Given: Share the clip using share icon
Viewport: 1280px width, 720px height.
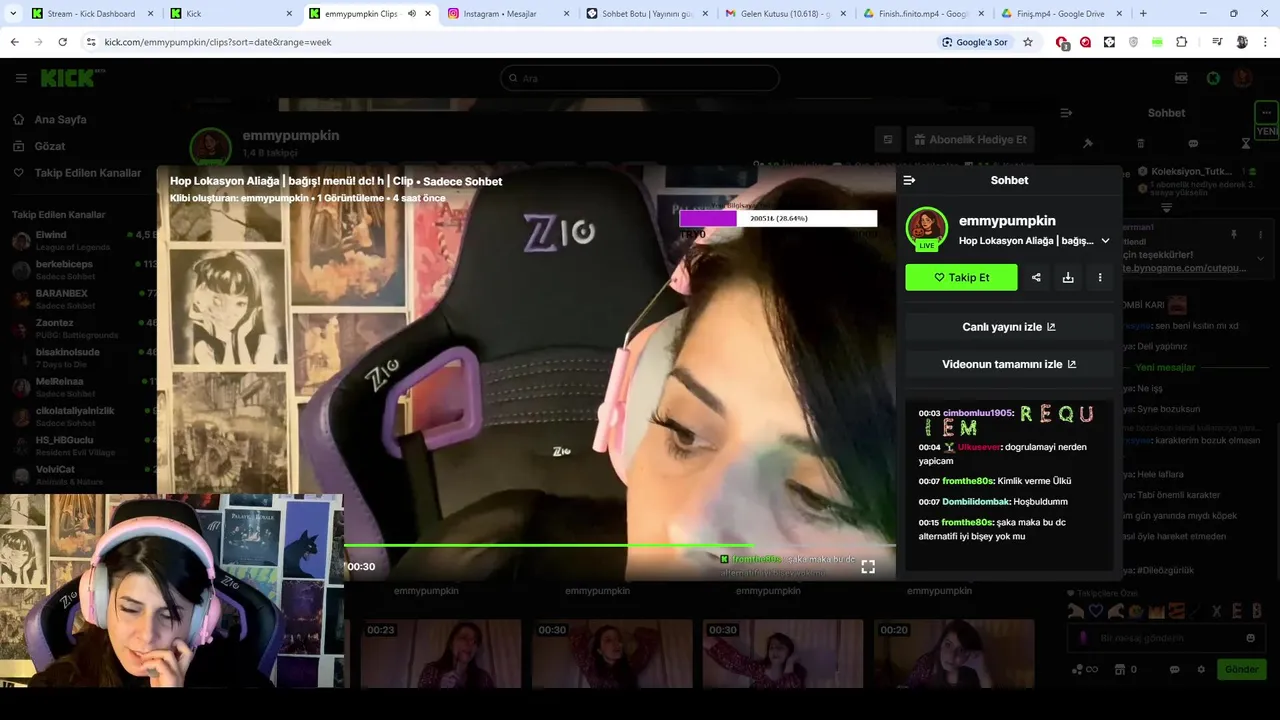Looking at the screenshot, I should (1036, 278).
